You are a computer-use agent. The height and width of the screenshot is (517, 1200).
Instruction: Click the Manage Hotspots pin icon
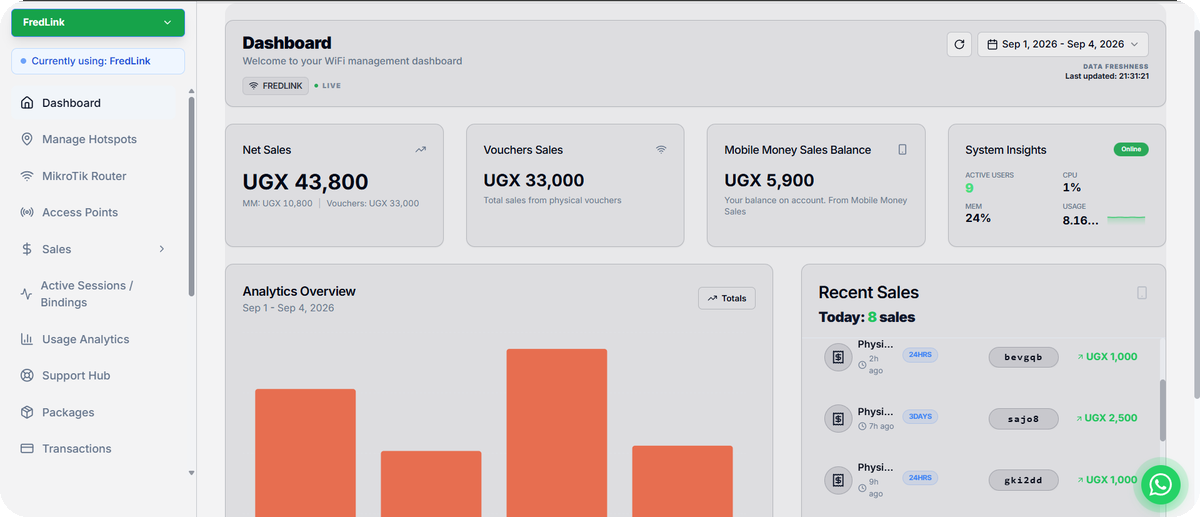coord(27,139)
